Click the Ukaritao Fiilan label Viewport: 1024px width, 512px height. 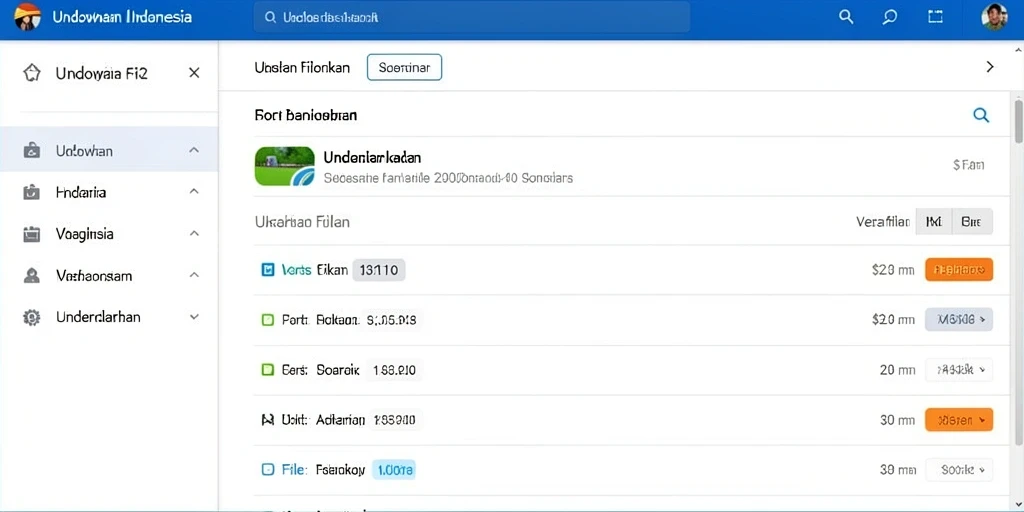[x=302, y=222]
